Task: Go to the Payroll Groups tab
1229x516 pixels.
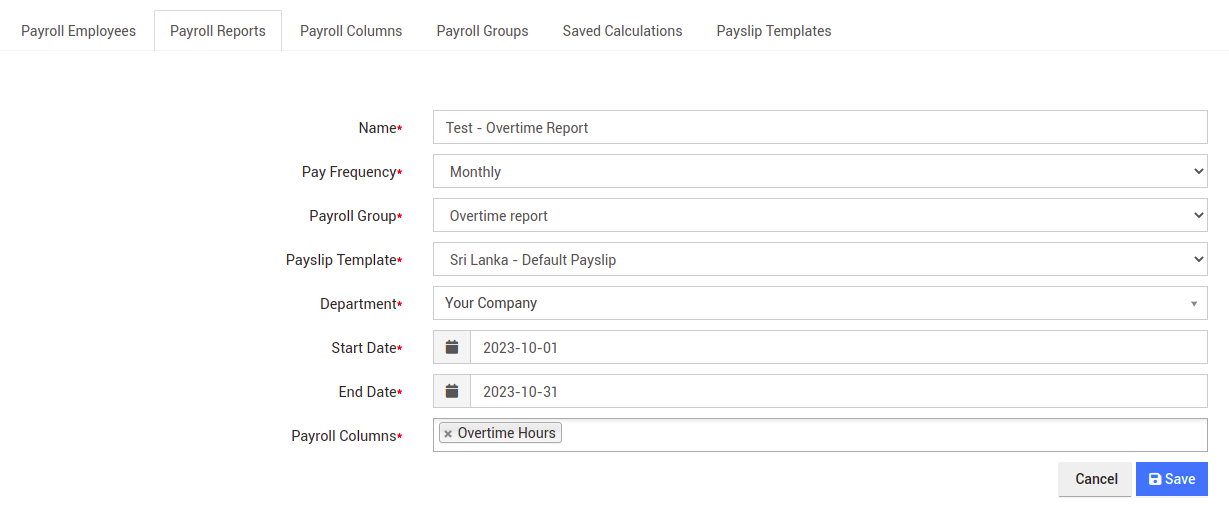Action: 482,31
